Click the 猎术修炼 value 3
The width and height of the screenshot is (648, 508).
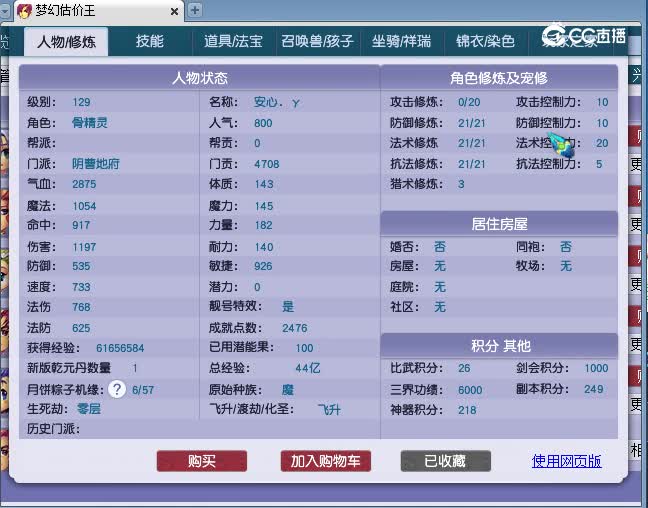point(461,184)
